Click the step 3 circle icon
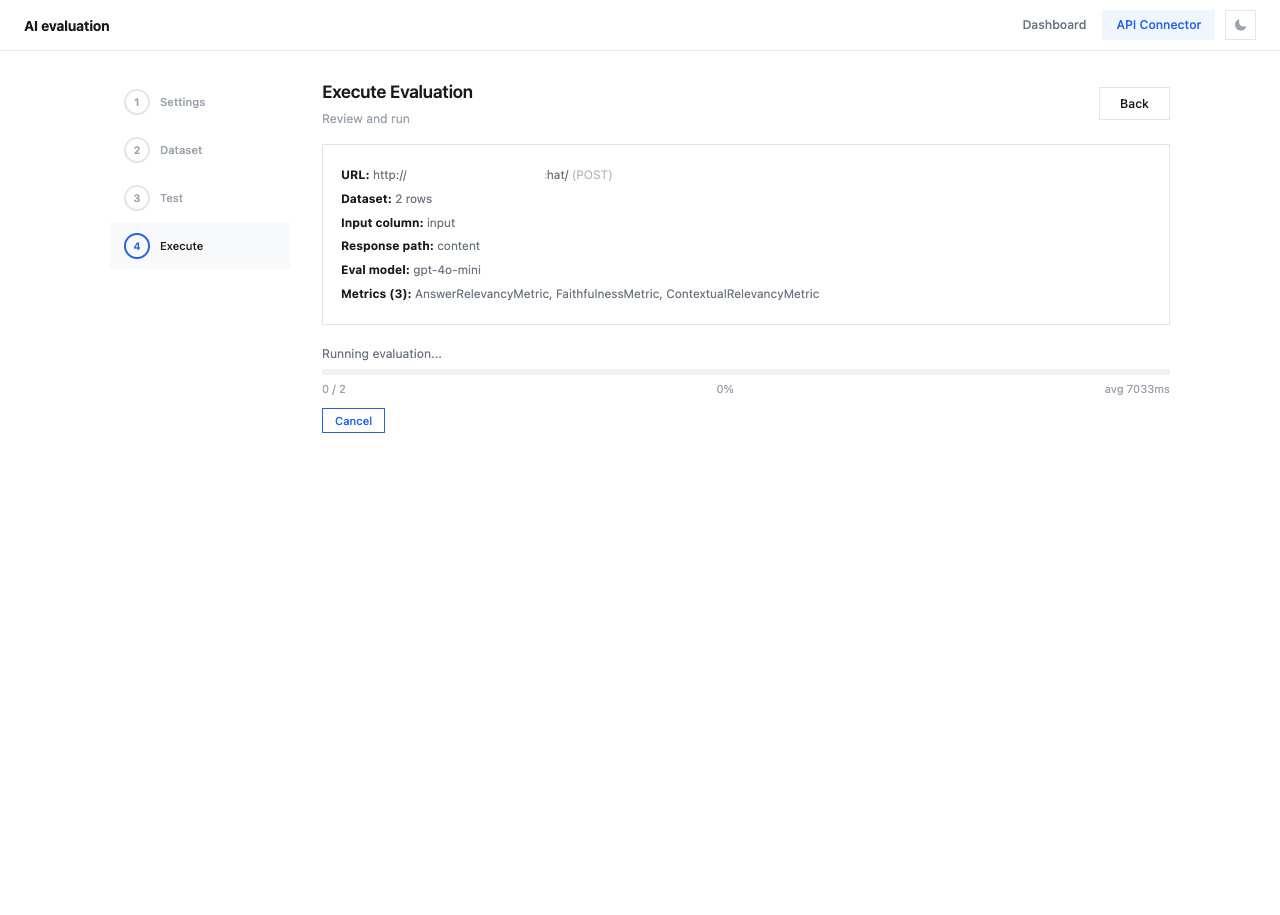Screen dimensions: 1280x915 [137, 198]
